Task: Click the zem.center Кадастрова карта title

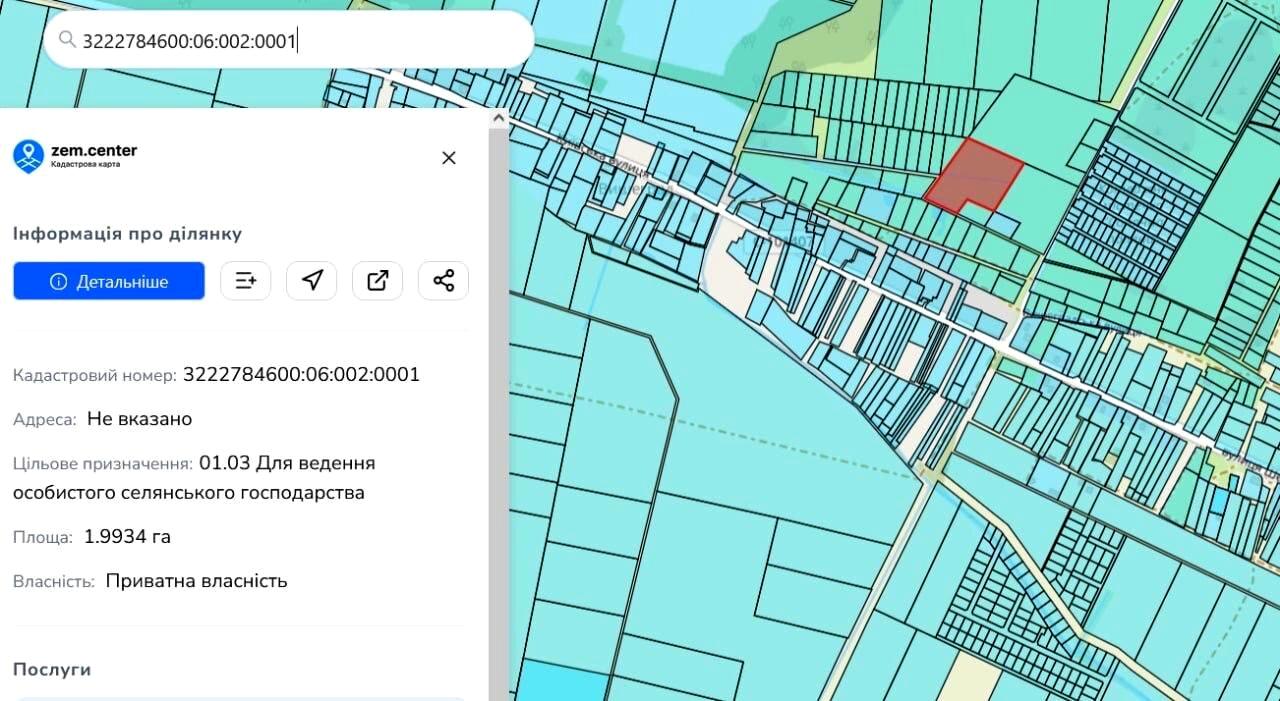Action: [x=94, y=155]
